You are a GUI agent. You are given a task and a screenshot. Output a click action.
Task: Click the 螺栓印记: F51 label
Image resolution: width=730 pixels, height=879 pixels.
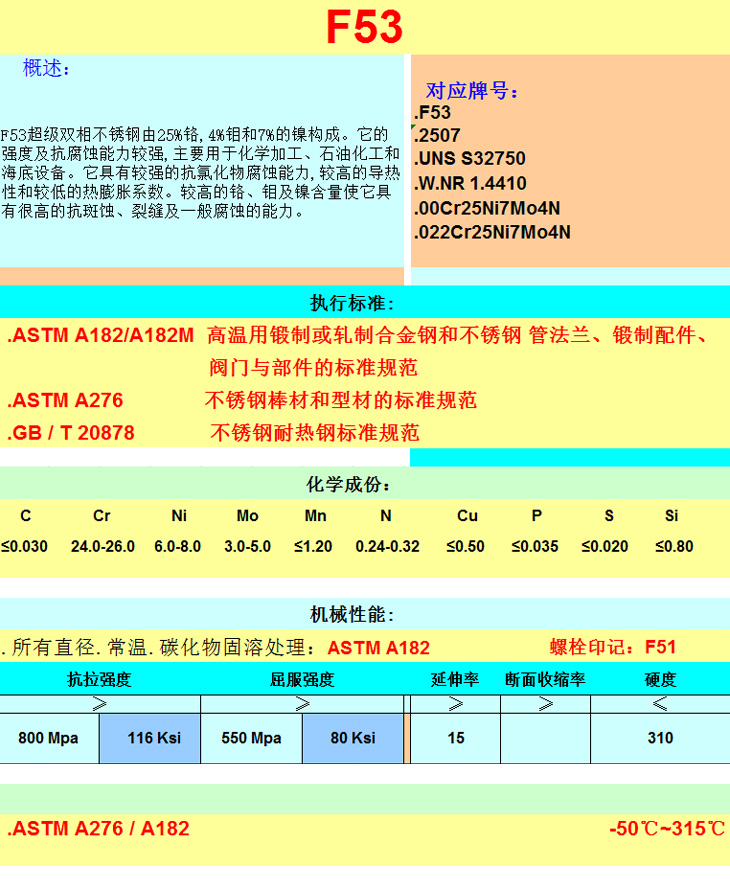612,647
